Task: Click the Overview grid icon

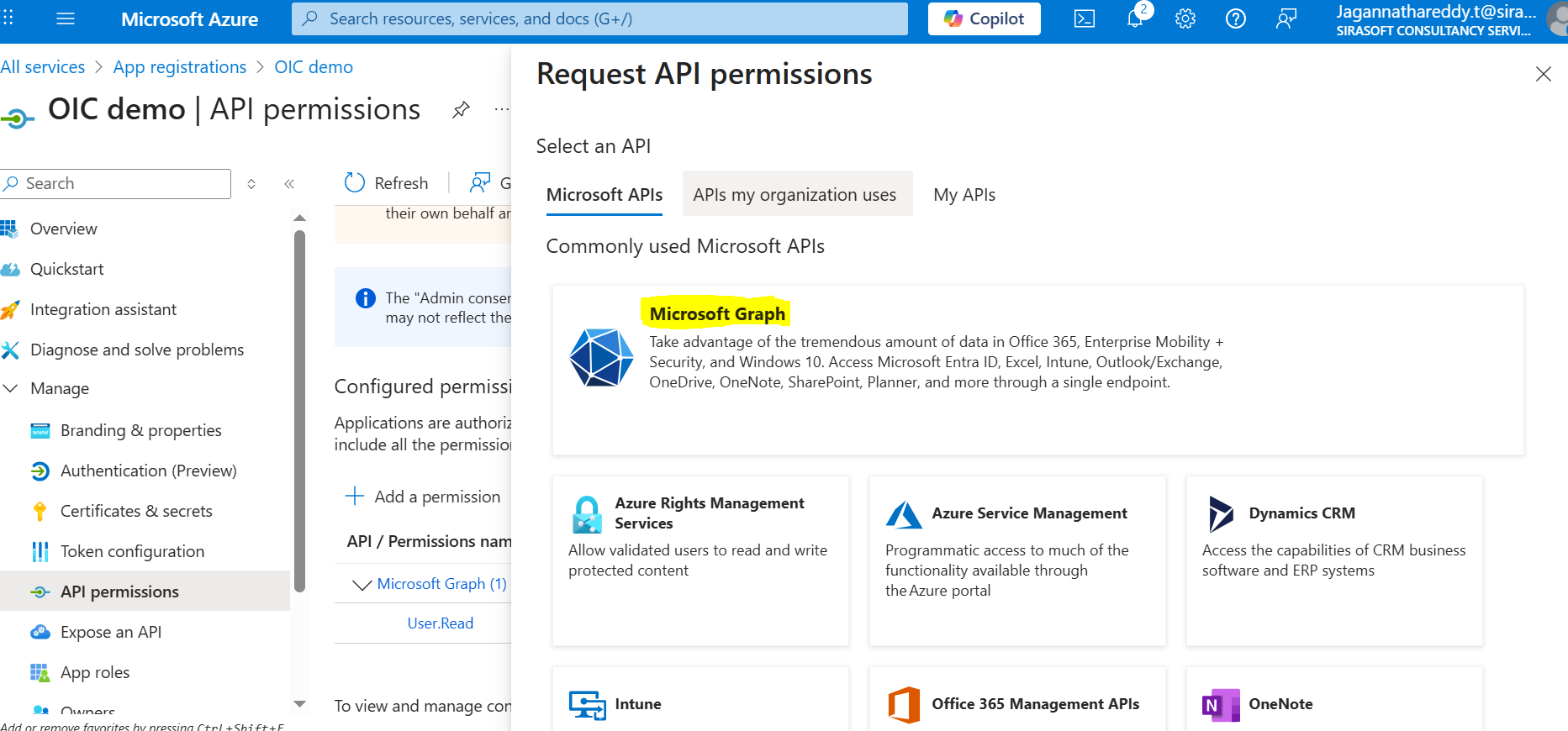Action: 9,229
